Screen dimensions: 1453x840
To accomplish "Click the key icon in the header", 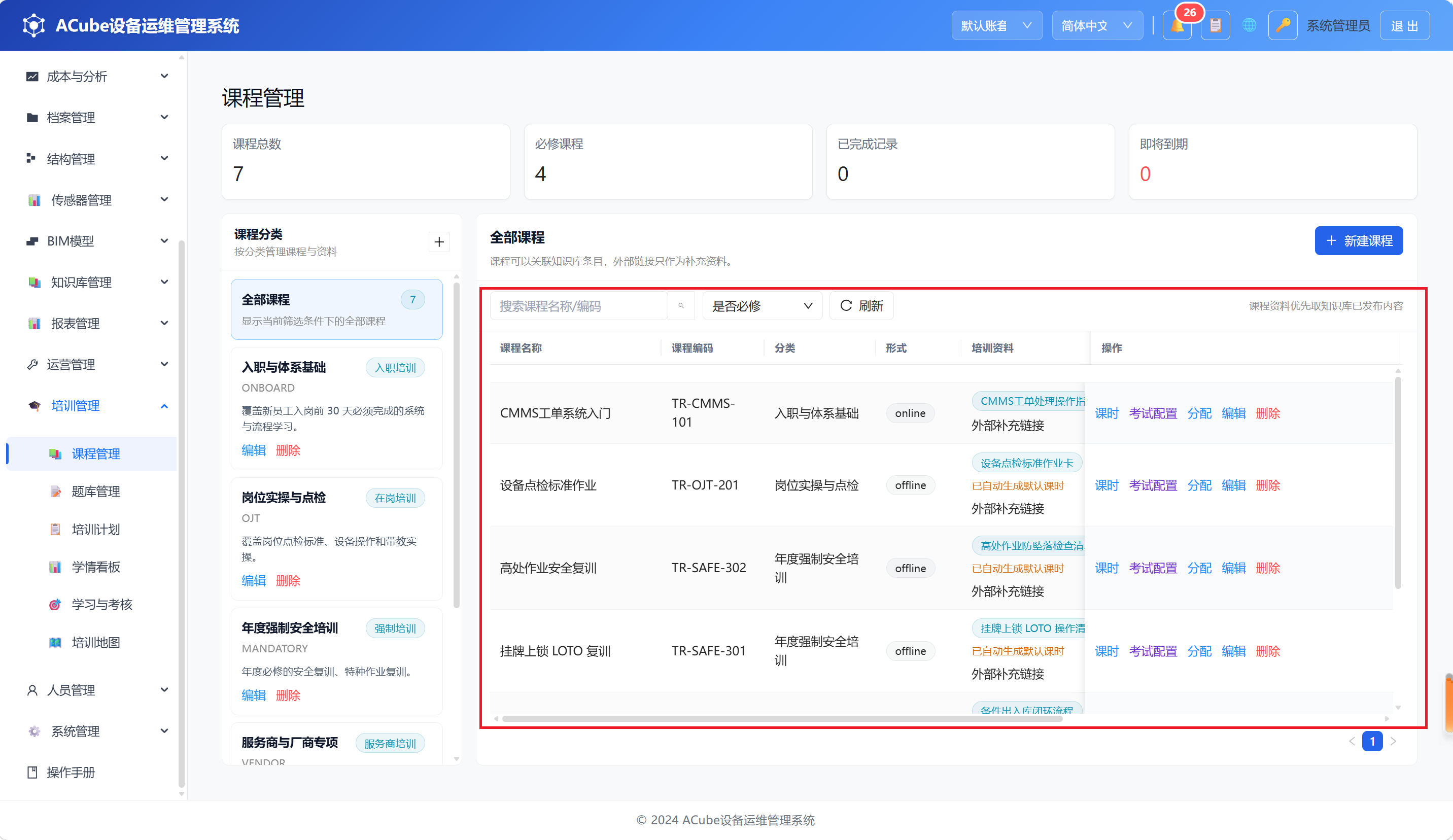I will tap(1283, 25).
